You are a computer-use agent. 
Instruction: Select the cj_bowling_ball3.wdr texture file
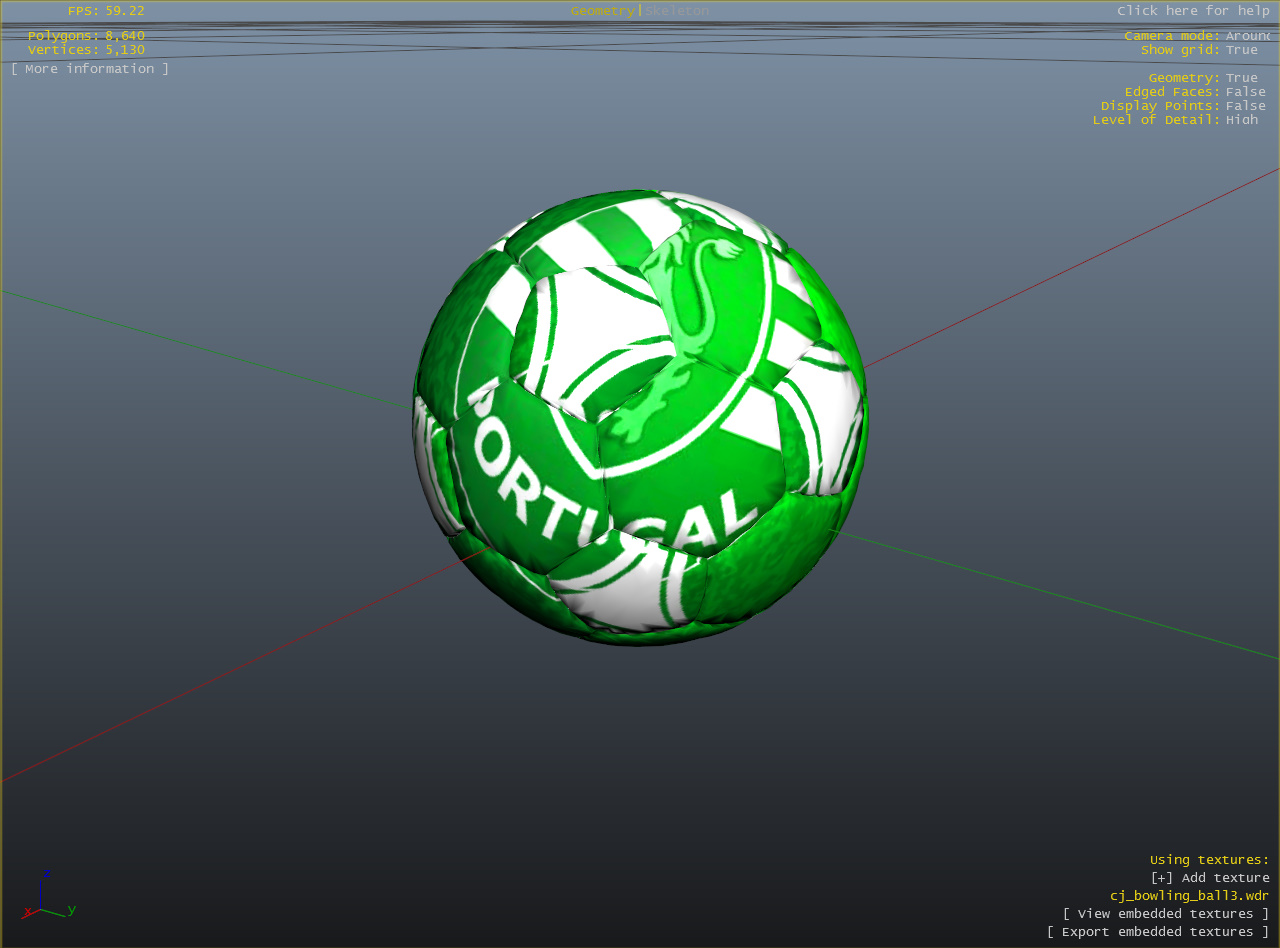click(x=1189, y=896)
